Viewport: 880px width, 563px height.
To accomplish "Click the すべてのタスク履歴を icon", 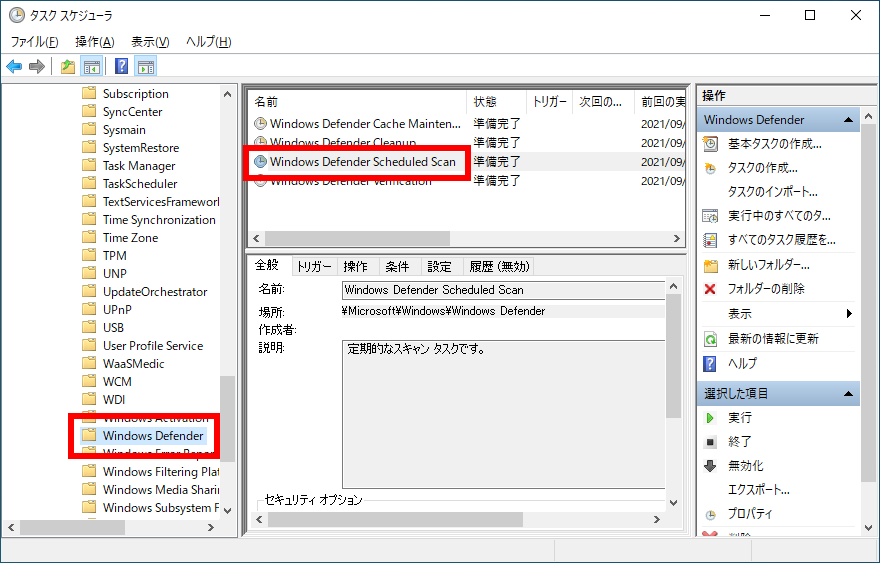I will click(x=711, y=240).
